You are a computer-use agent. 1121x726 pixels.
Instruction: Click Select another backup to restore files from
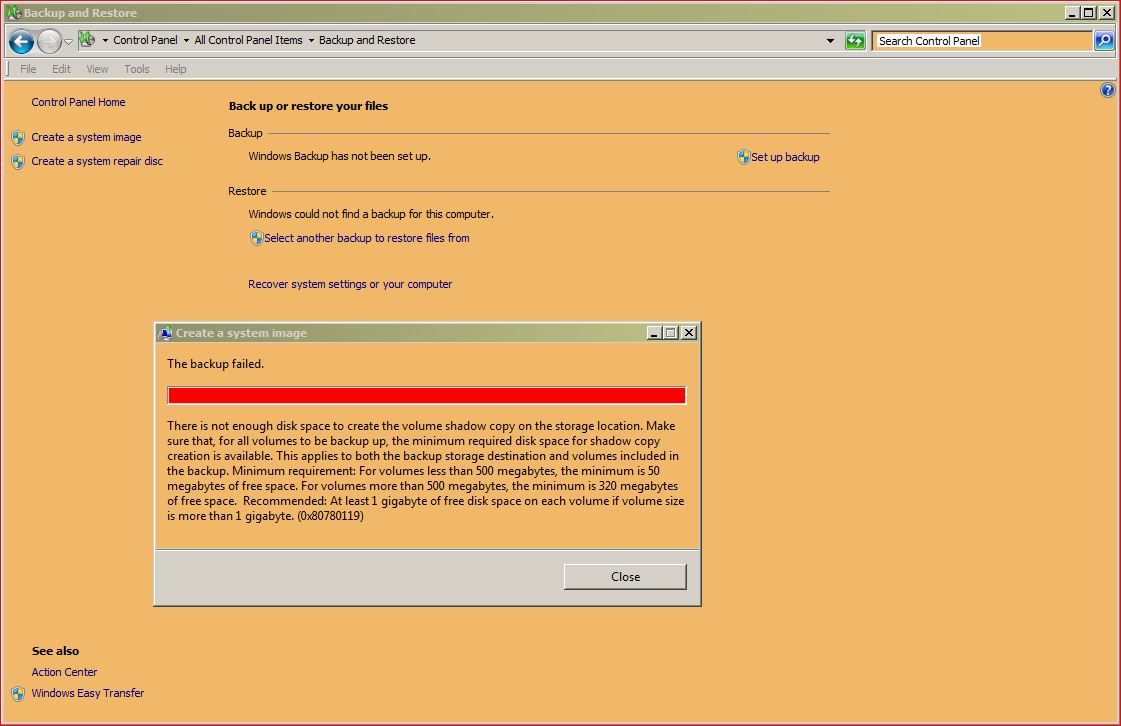point(367,238)
